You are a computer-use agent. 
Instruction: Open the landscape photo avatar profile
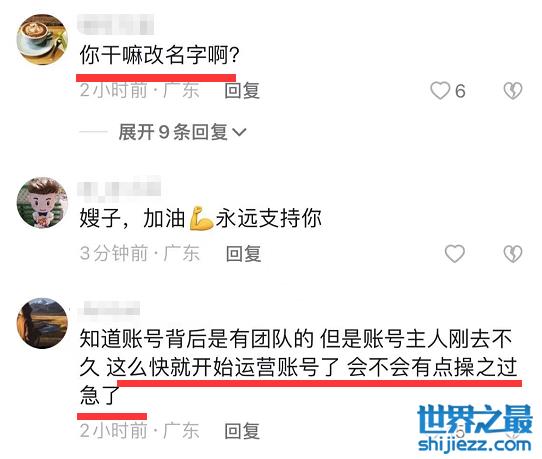pyautogui.click(x=42, y=323)
